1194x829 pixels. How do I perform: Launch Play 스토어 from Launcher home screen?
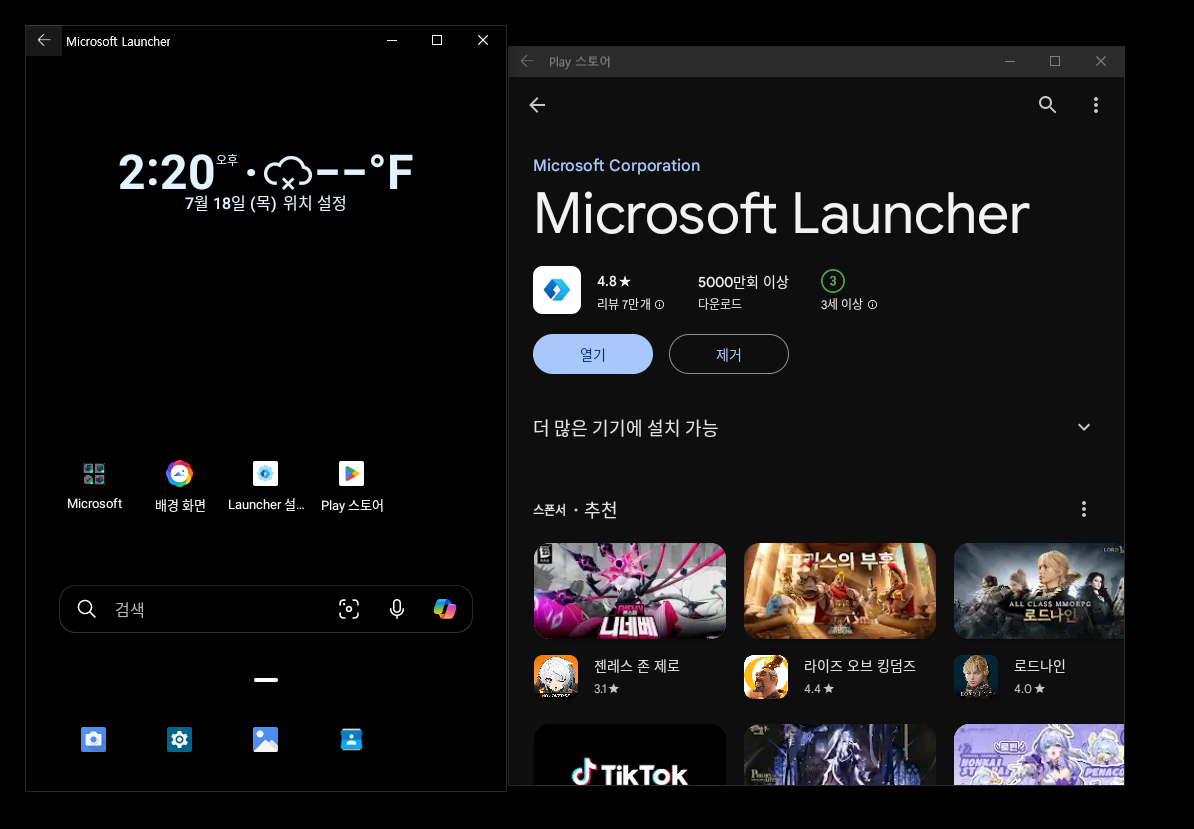coord(352,473)
